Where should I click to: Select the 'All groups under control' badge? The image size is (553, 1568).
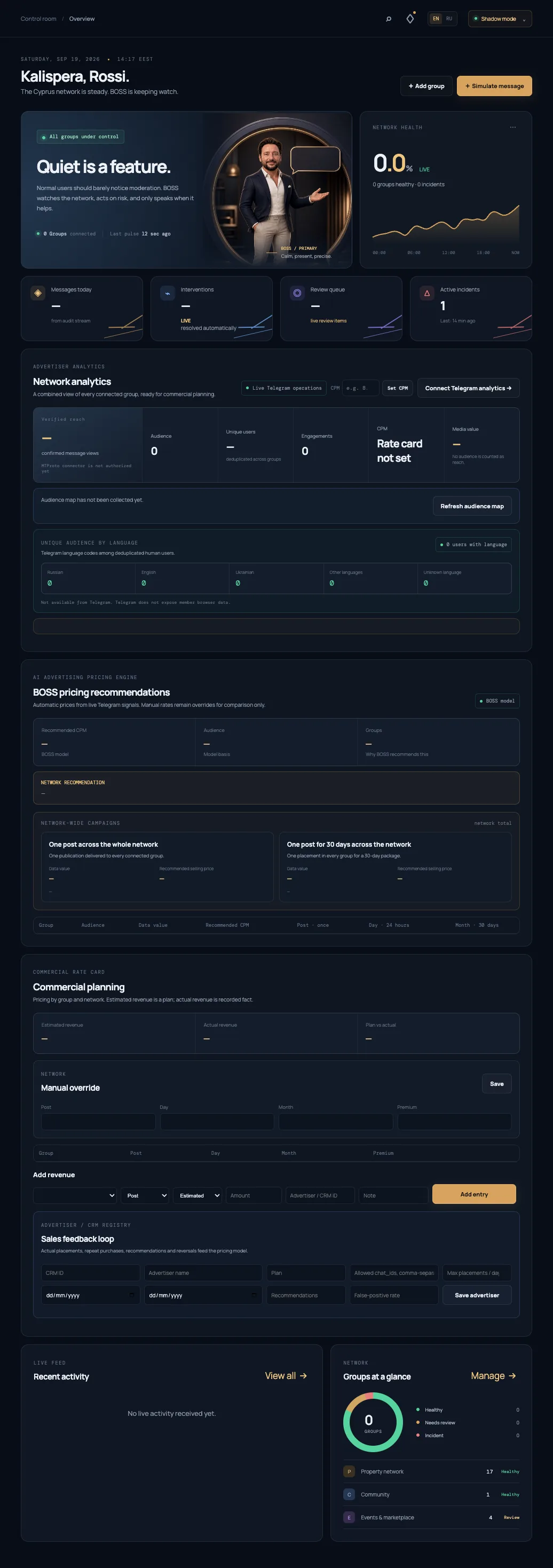(x=80, y=137)
